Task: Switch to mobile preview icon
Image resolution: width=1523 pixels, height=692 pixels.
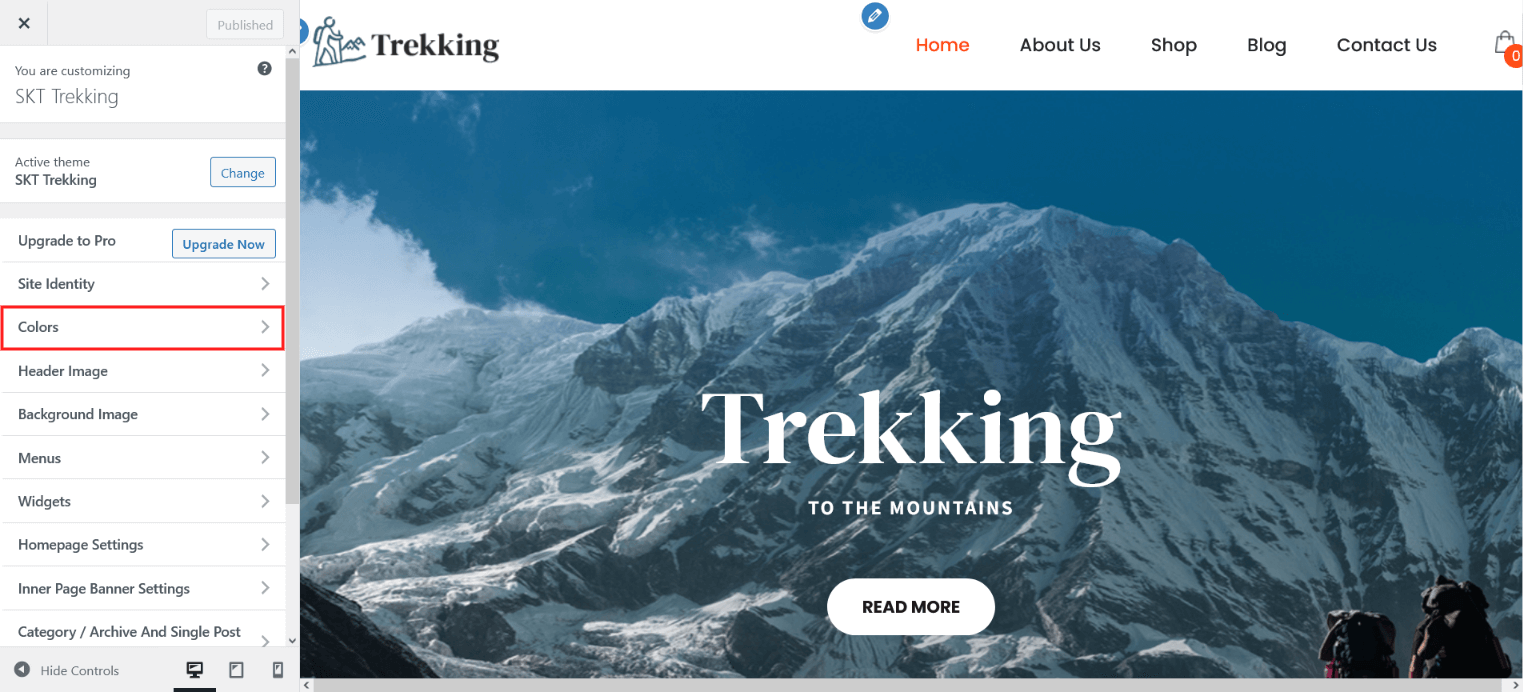Action: click(278, 670)
